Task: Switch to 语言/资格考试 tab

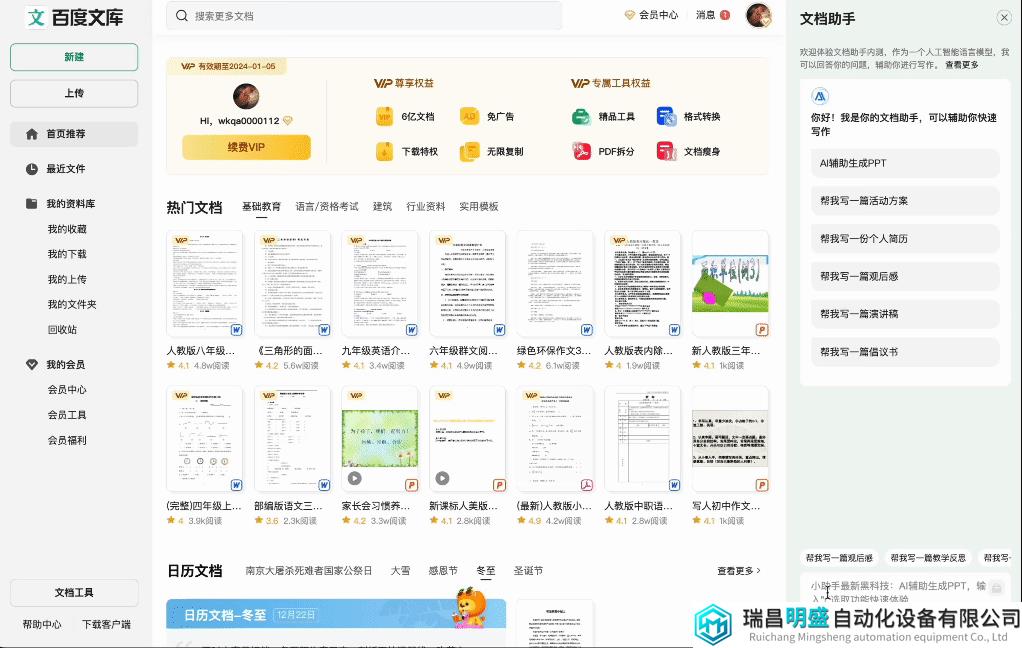Action: coord(327,207)
